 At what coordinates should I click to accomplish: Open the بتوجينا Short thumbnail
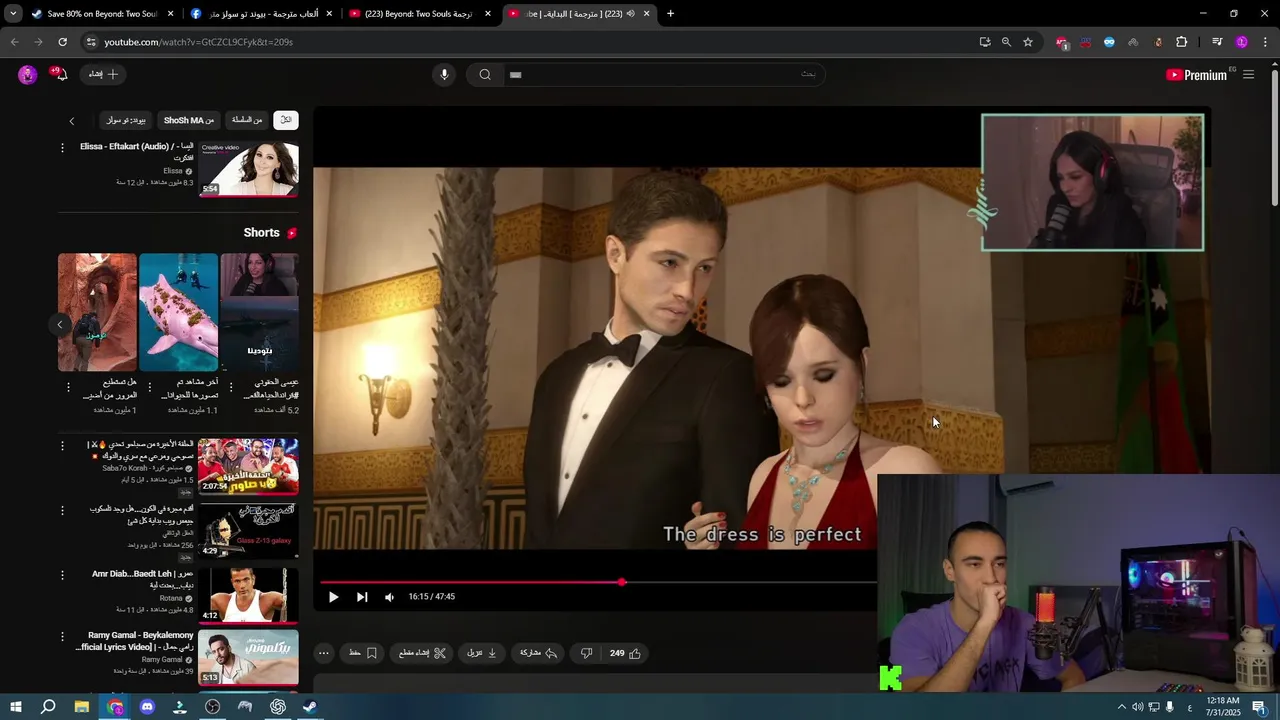(259, 312)
